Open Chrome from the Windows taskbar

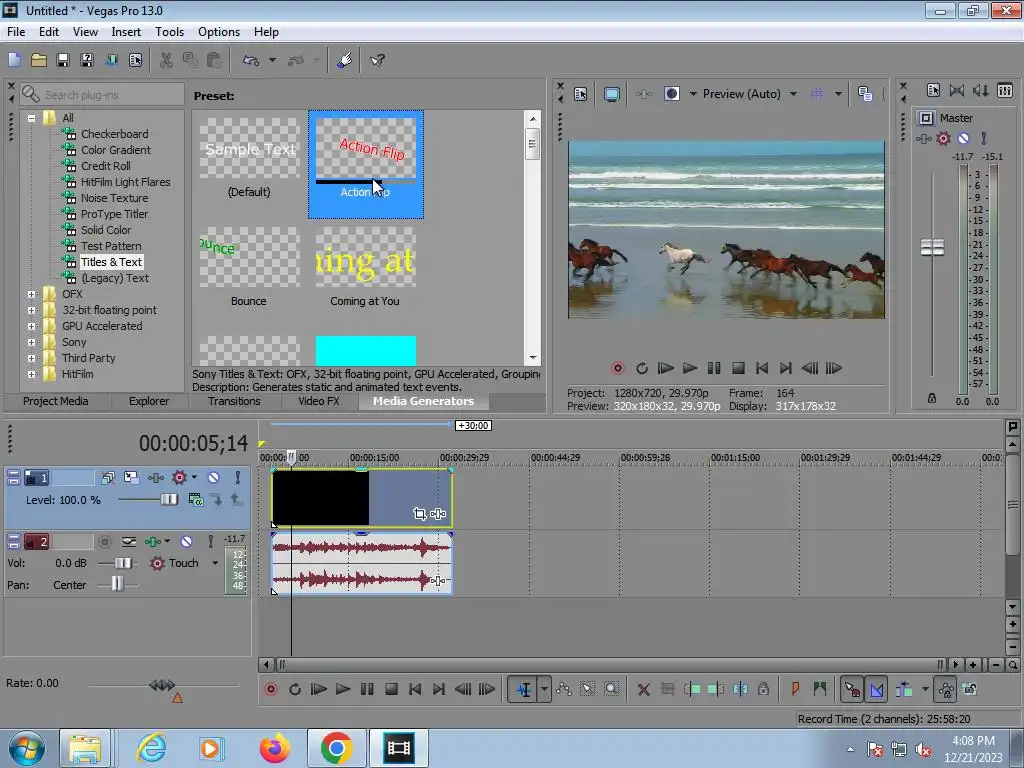336,748
